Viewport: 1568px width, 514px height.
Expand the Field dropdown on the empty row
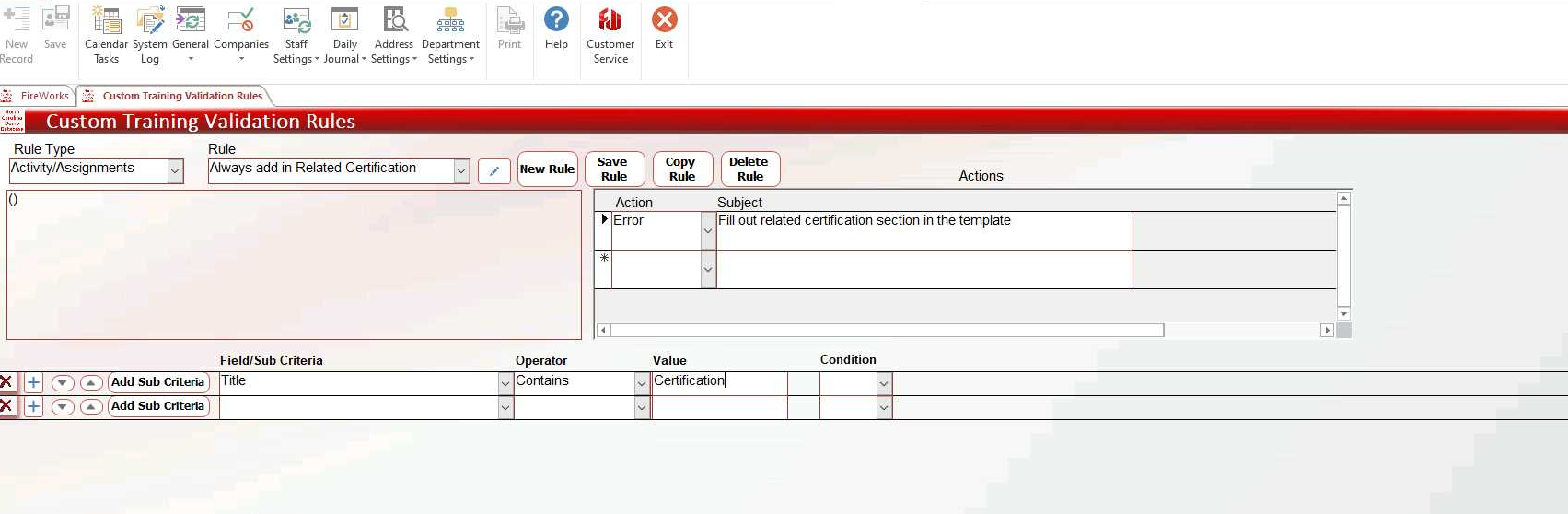tap(505, 407)
